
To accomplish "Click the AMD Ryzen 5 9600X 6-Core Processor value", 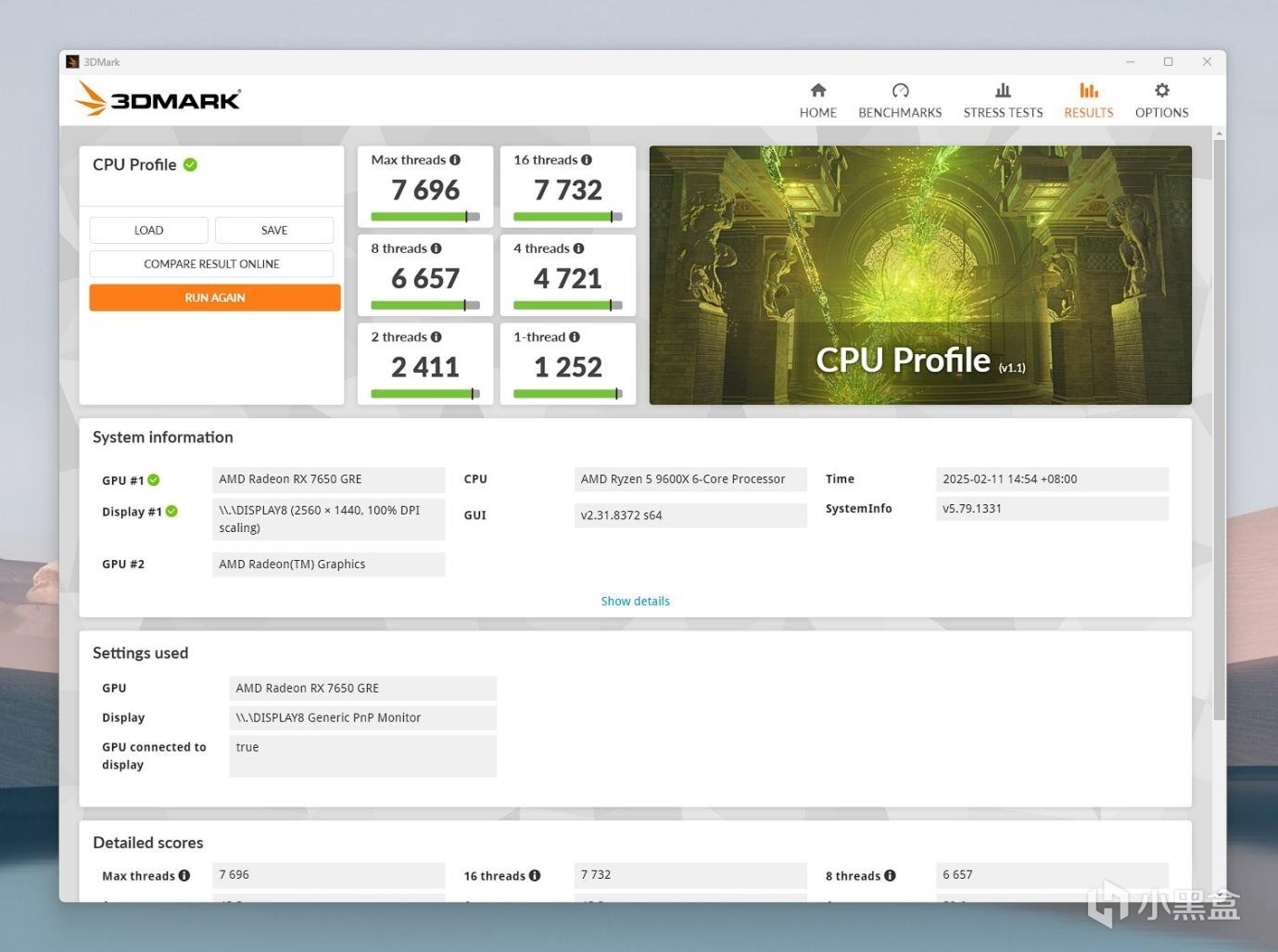I will click(690, 479).
